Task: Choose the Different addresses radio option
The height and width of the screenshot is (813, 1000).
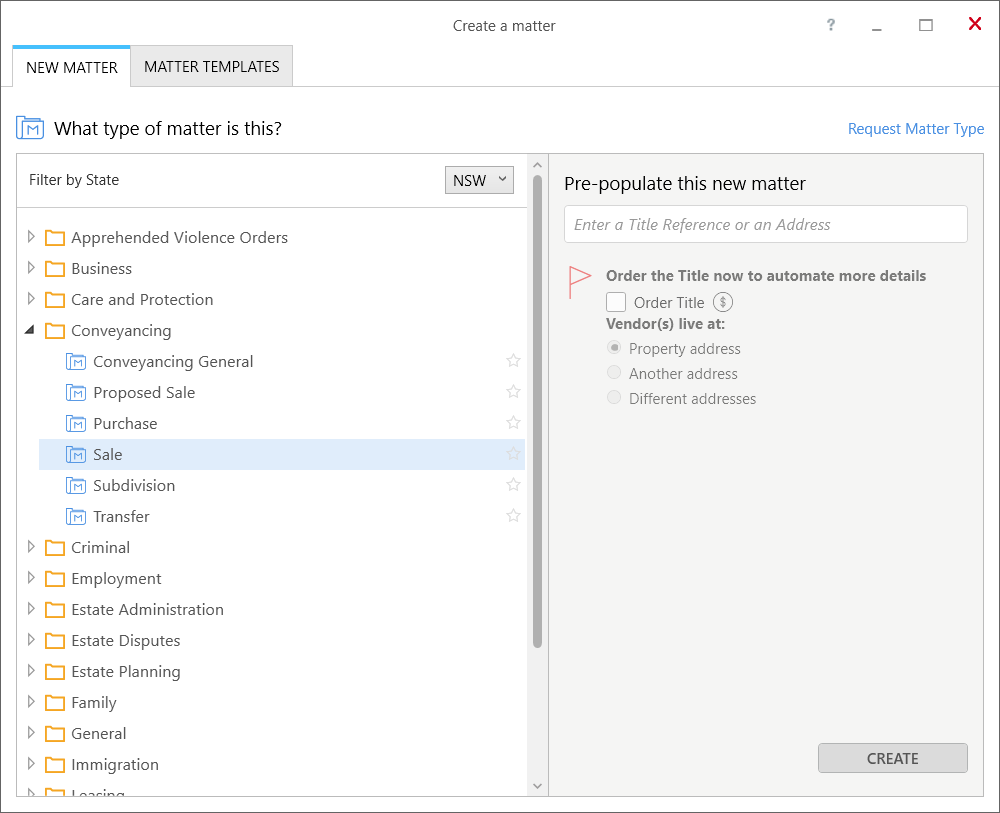Action: 615,399
